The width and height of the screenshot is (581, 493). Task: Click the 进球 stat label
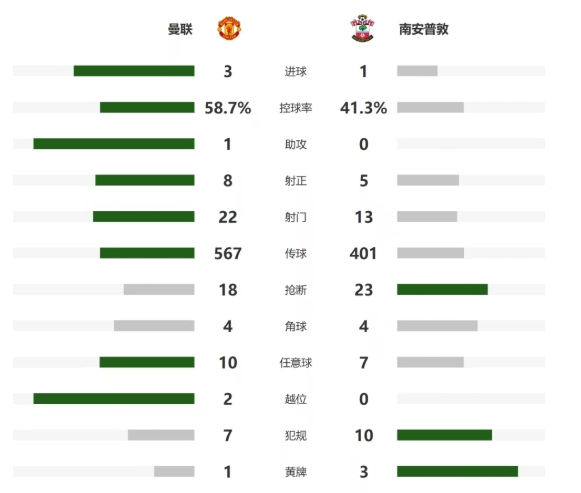296,71
